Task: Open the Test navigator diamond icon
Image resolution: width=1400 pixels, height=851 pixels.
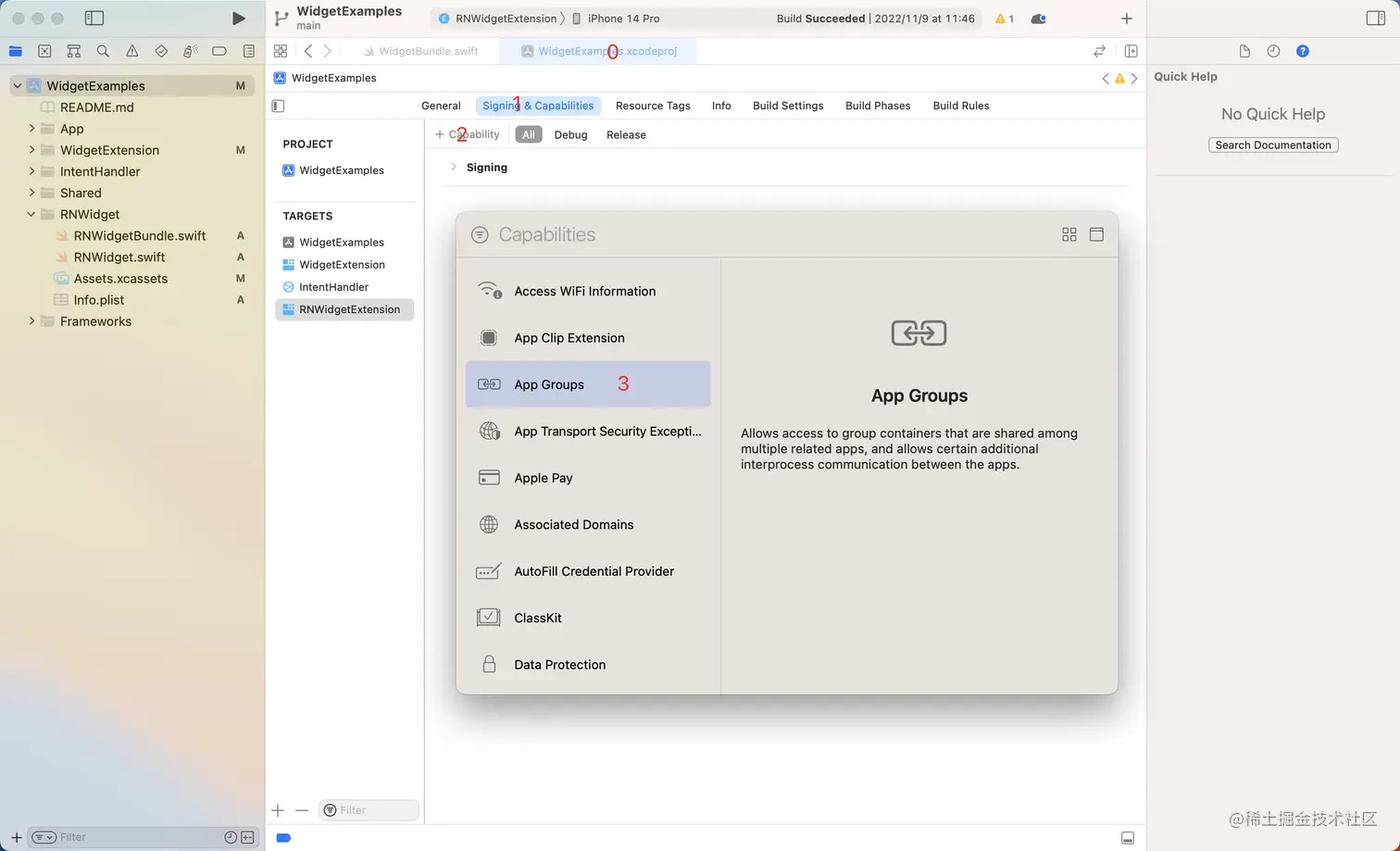Action: [161, 51]
